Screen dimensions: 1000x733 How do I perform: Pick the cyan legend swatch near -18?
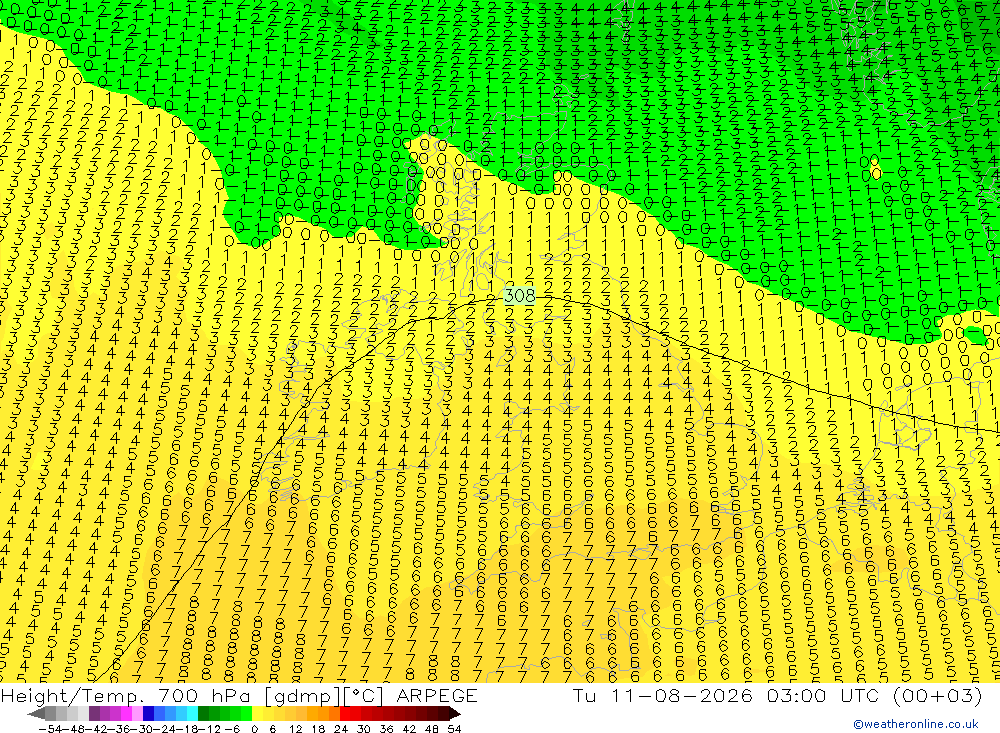point(192,714)
